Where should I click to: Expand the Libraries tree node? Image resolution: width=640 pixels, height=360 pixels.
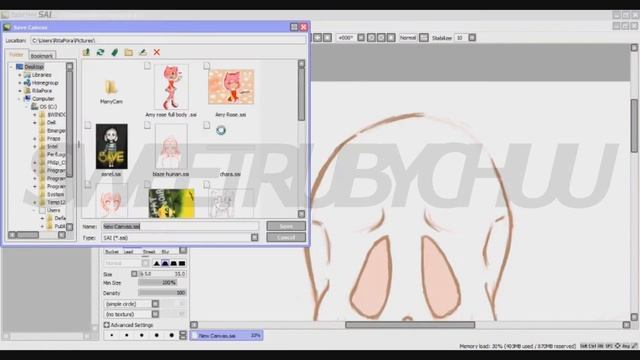click(20, 75)
